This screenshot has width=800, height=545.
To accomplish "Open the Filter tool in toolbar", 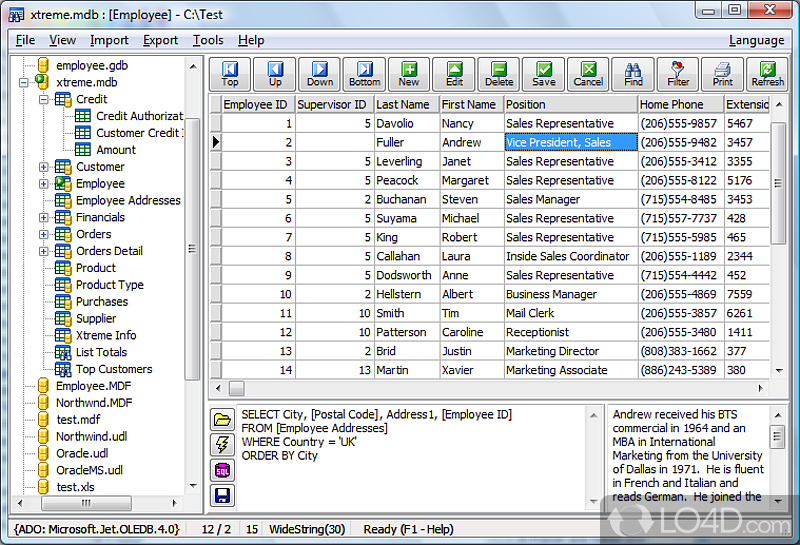I will click(678, 74).
